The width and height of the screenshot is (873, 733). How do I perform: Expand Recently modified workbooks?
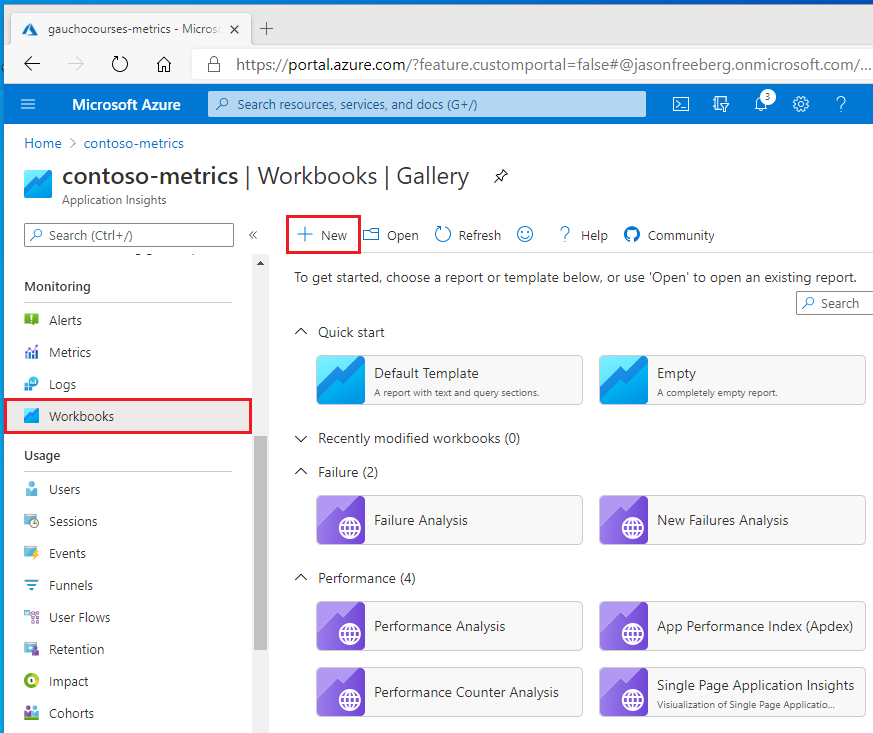tap(301, 438)
